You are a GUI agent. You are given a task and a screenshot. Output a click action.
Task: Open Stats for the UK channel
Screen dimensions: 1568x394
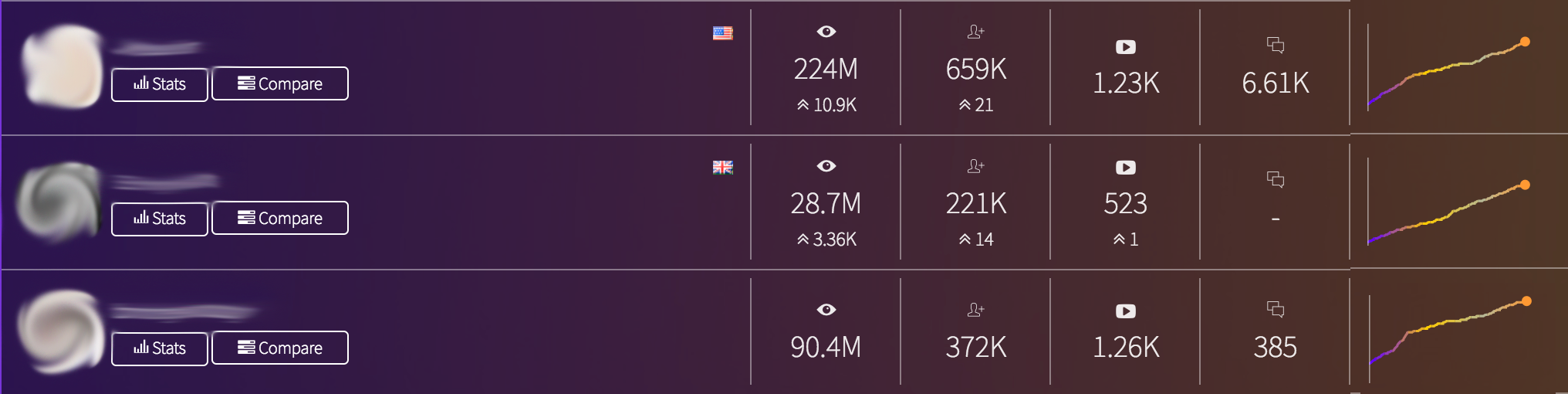coord(160,219)
